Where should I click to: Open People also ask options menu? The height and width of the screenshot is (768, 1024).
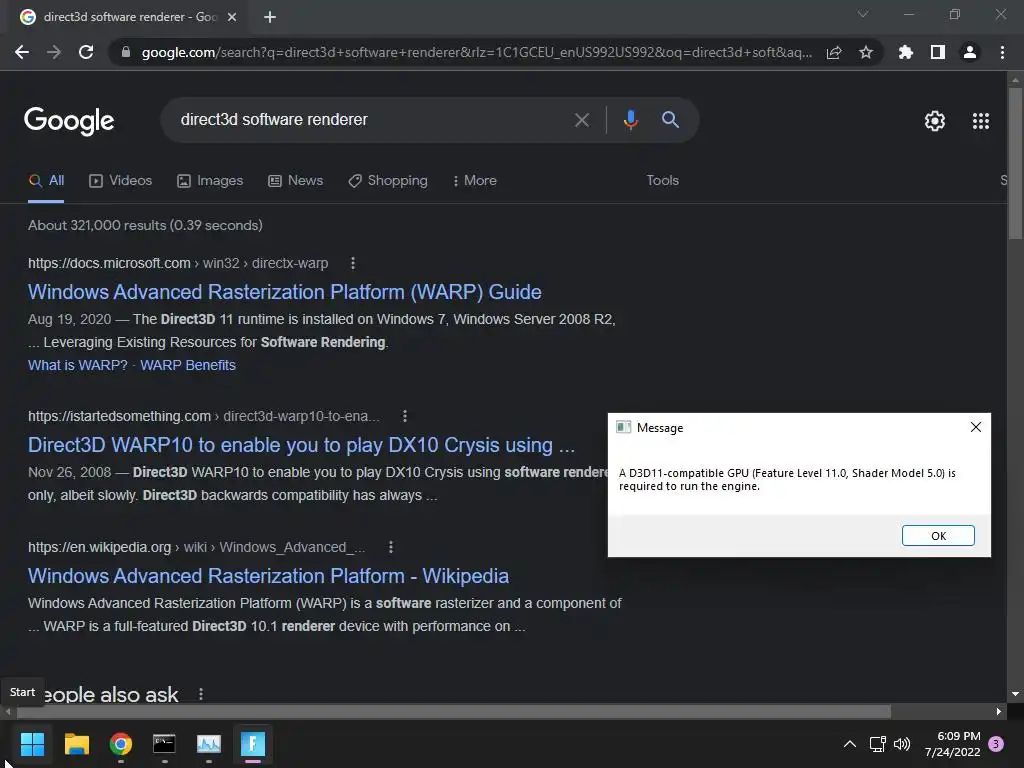(x=200, y=694)
